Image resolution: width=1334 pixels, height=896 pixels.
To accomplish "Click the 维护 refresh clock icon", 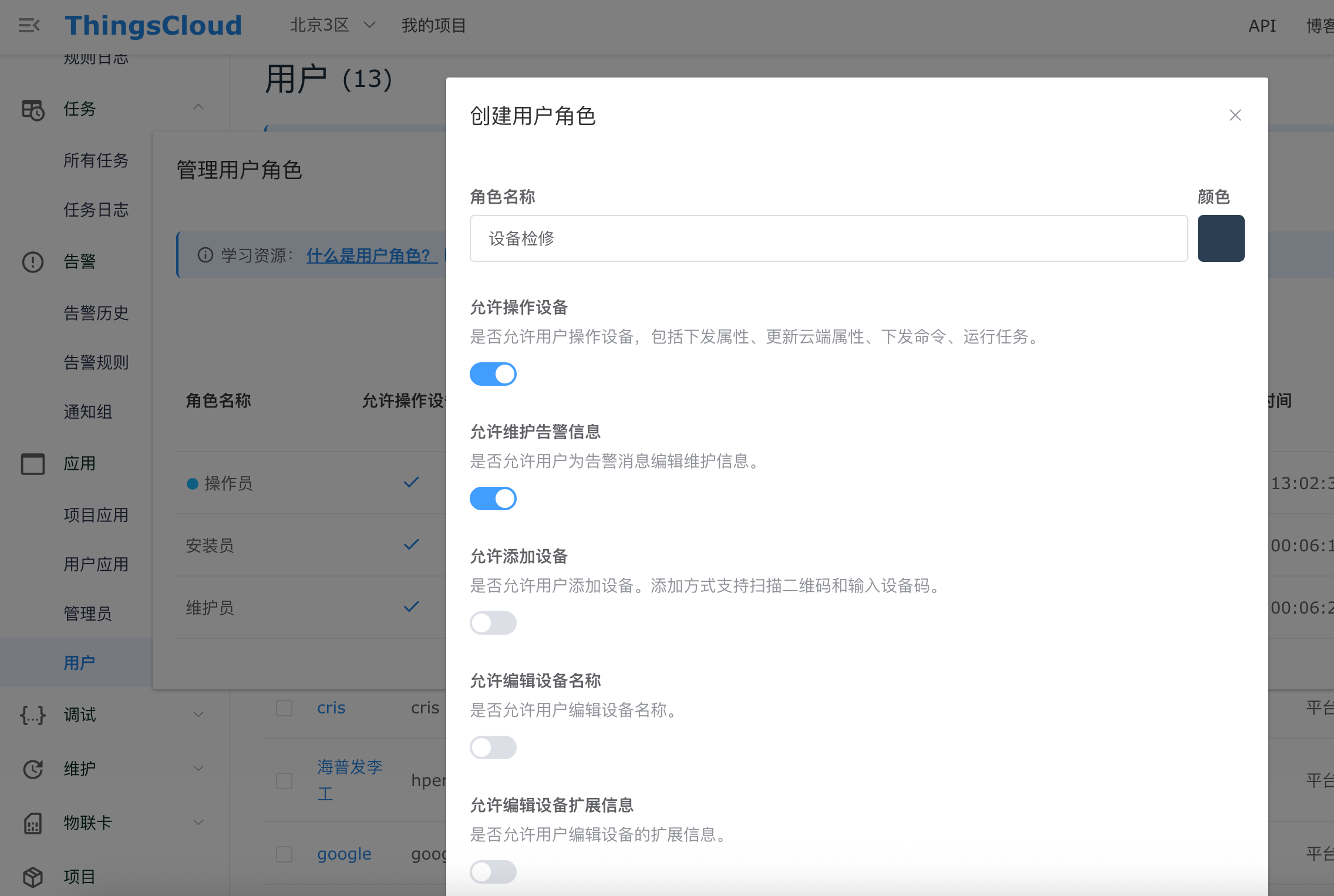I will point(33,769).
